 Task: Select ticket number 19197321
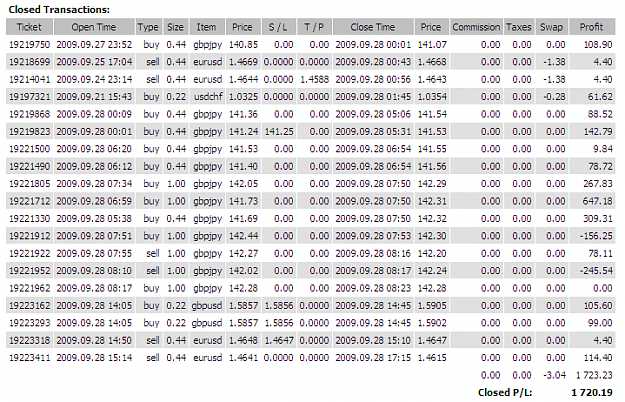(x=29, y=97)
